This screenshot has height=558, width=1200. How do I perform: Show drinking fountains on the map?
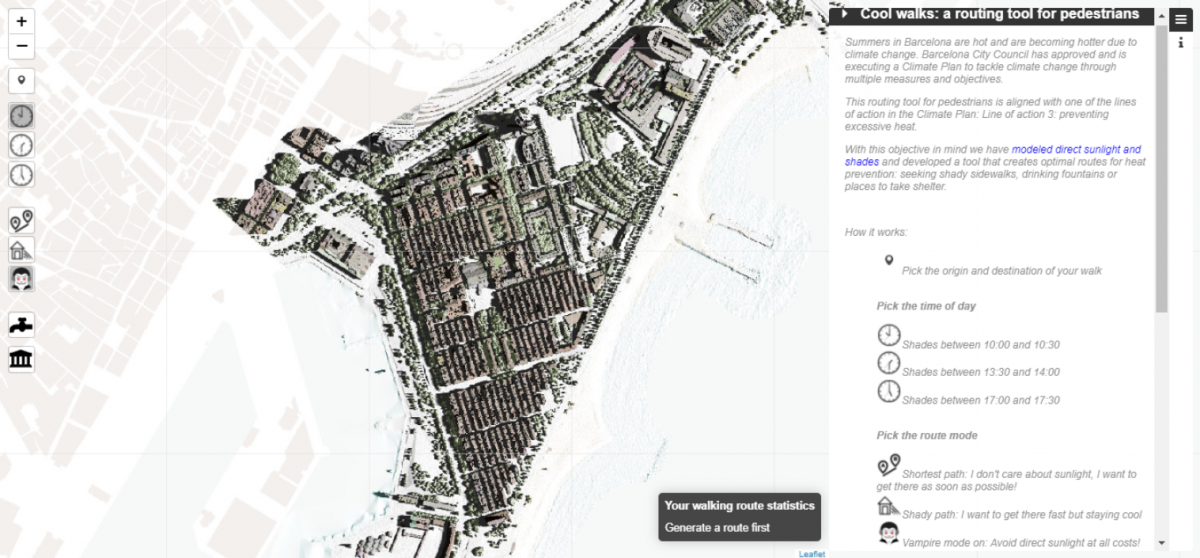pos(21,325)
